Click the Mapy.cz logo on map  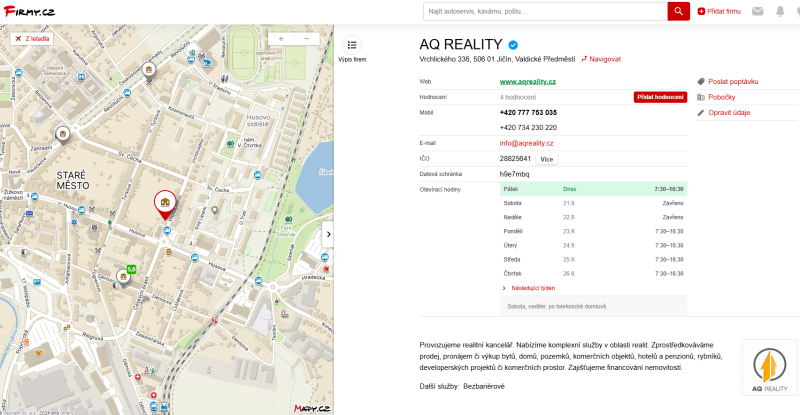tap(312, 408)
